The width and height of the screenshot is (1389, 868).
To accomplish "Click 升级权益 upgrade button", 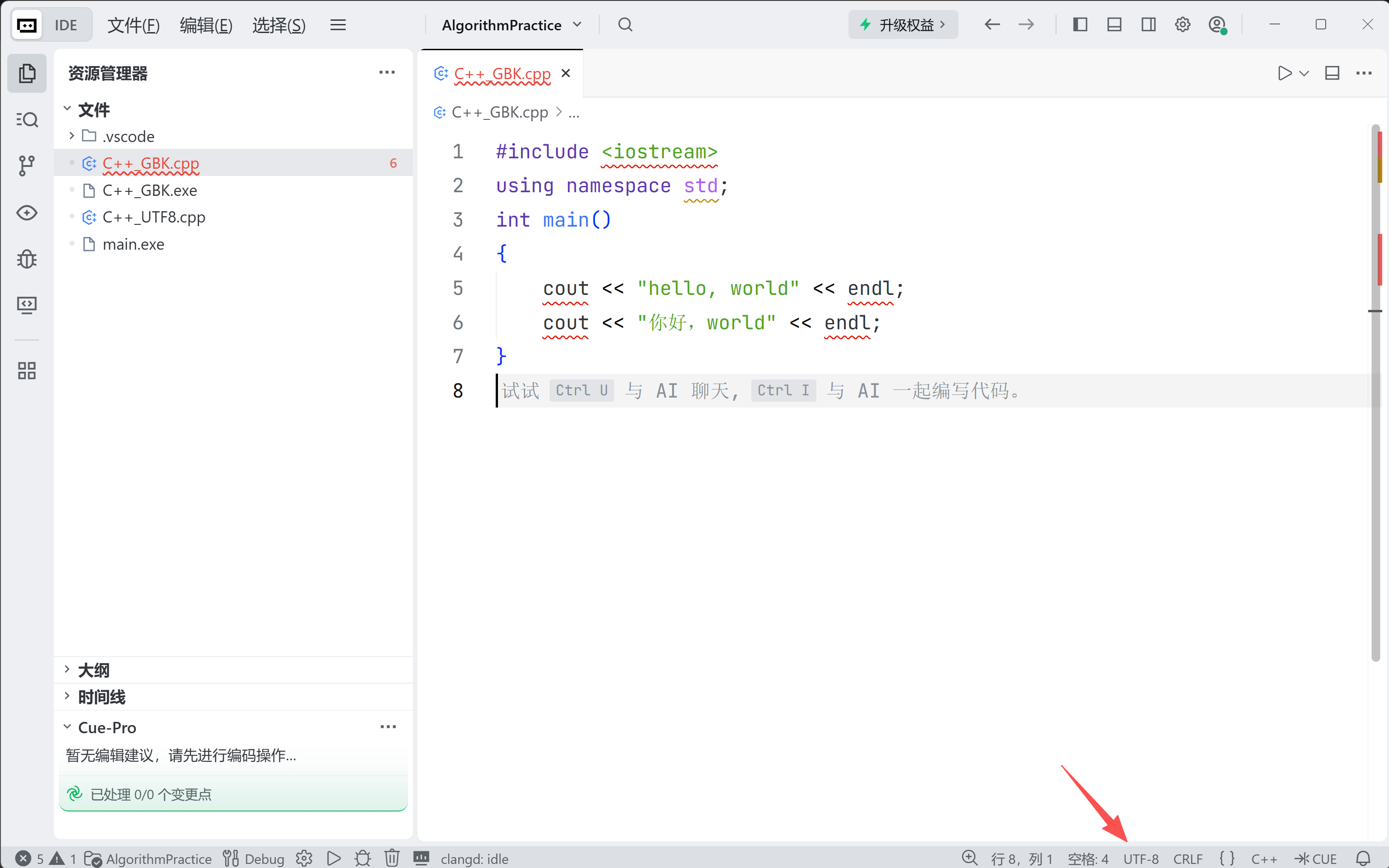I will coord(903,25).
